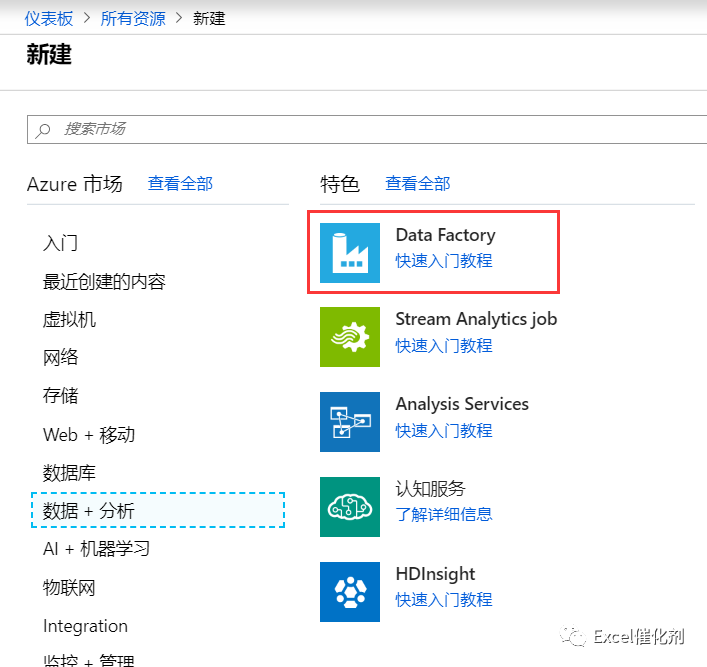
Task: Select the 存储 category
Action: click(60, 396)
